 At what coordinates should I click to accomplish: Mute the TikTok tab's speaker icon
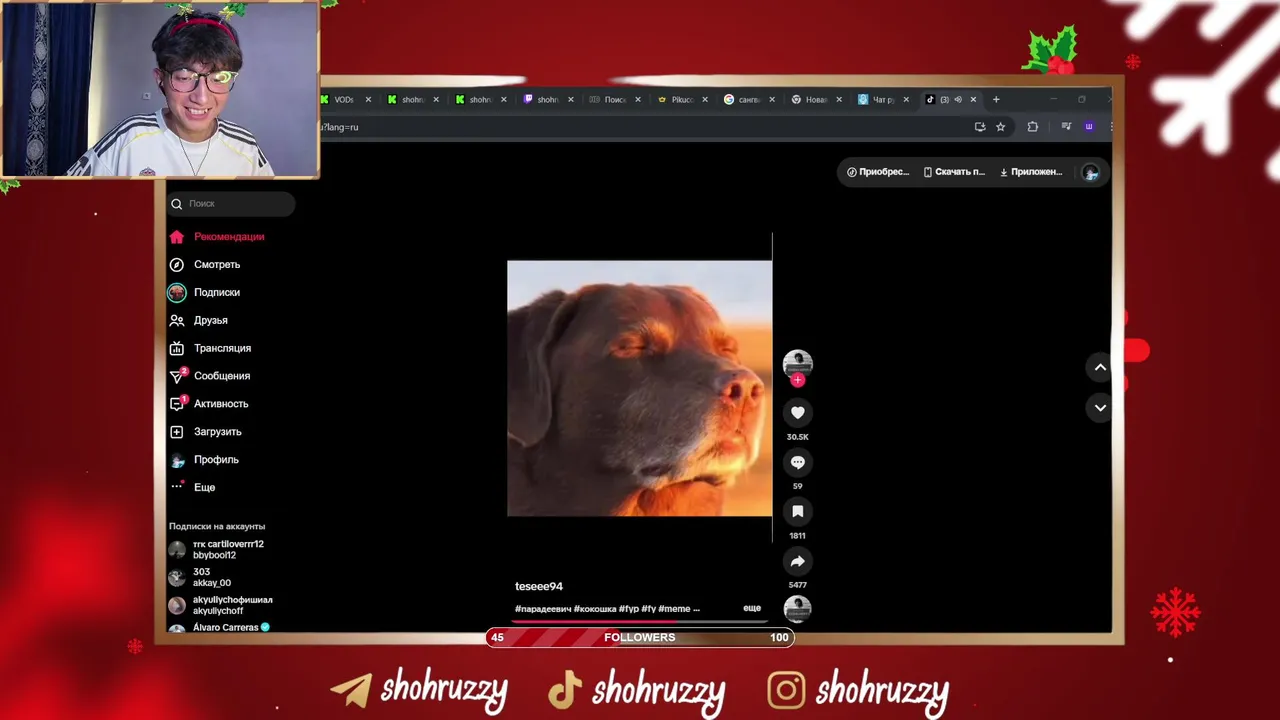tap(958, 100)
